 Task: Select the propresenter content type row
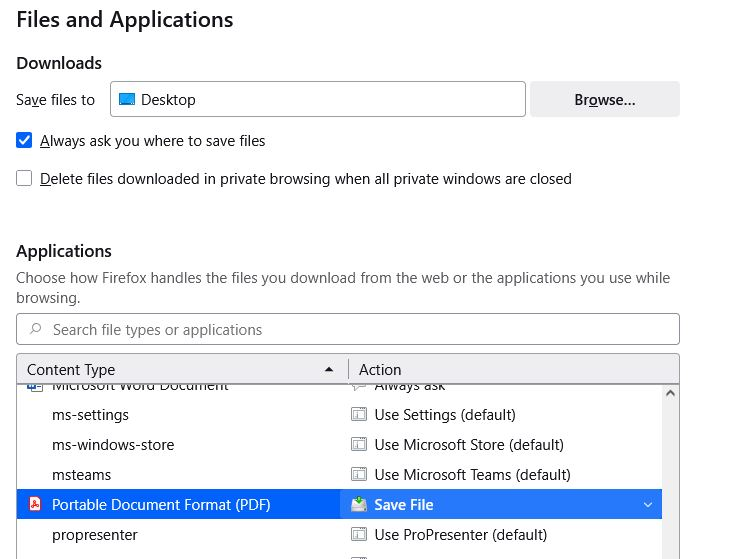click(95, 535)
